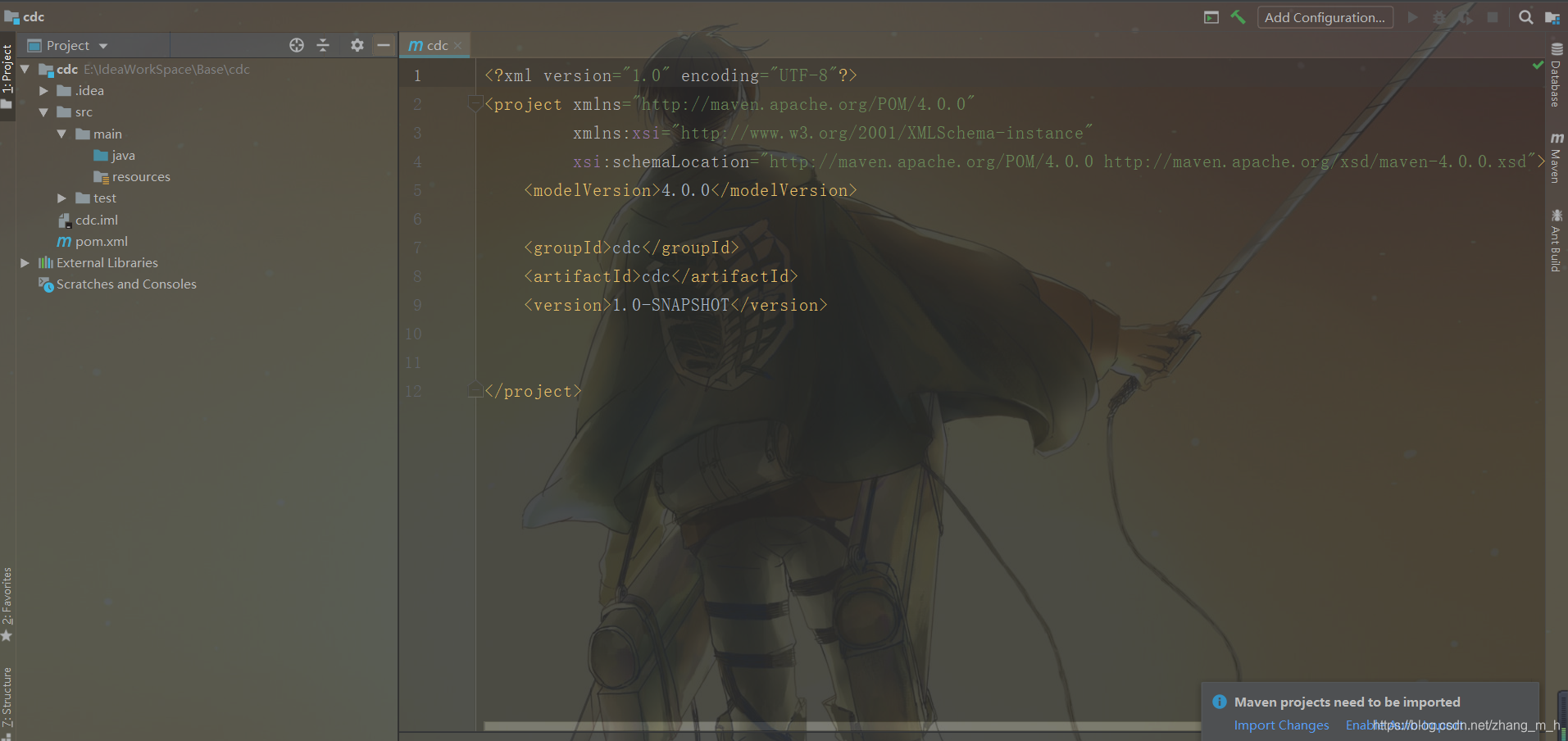
Task: Click the cdc project icon in title bar
Action: tap(11, 17)
